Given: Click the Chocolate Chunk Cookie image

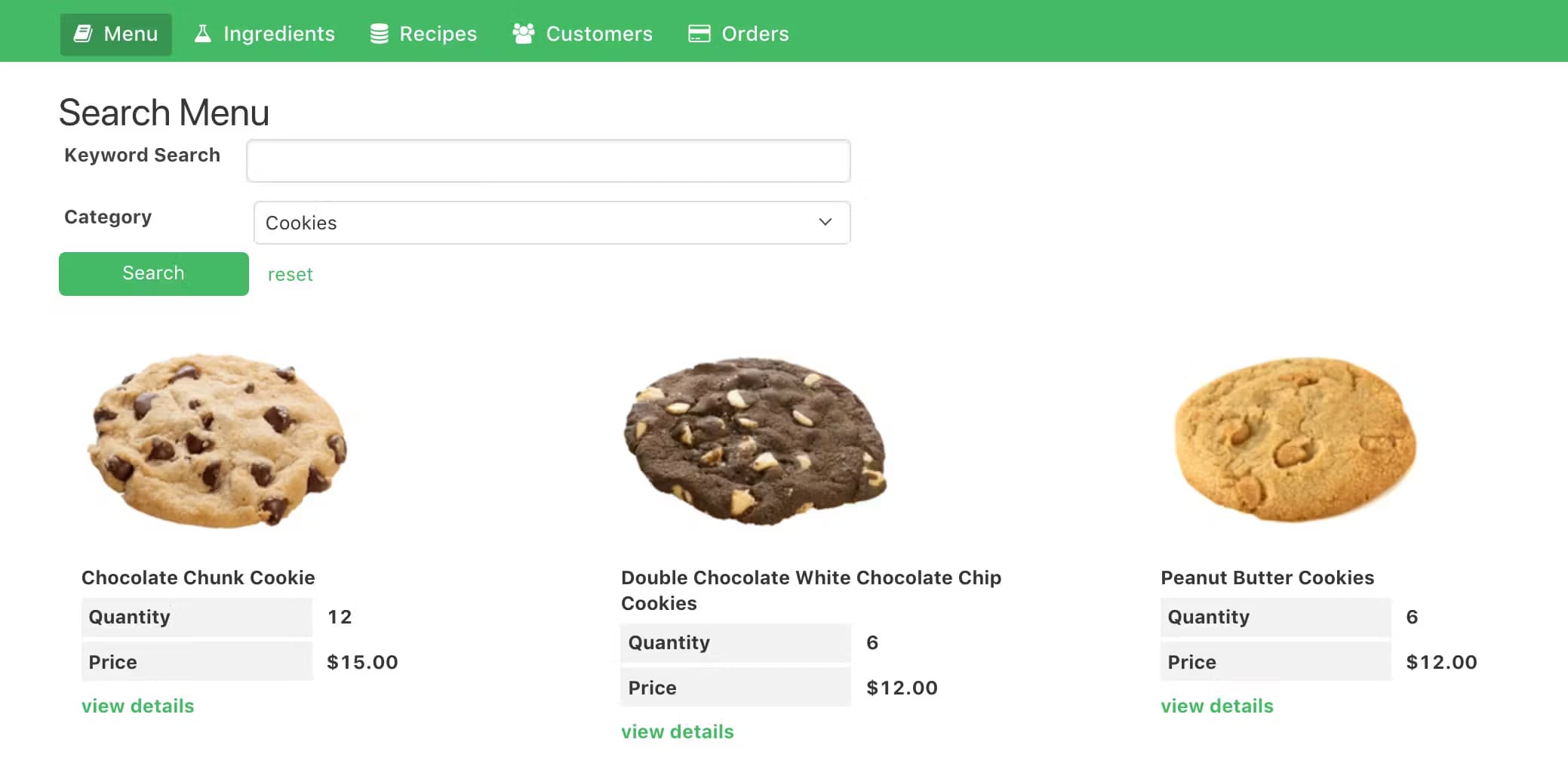Looking at the screenshot, I should click(217, 441).
